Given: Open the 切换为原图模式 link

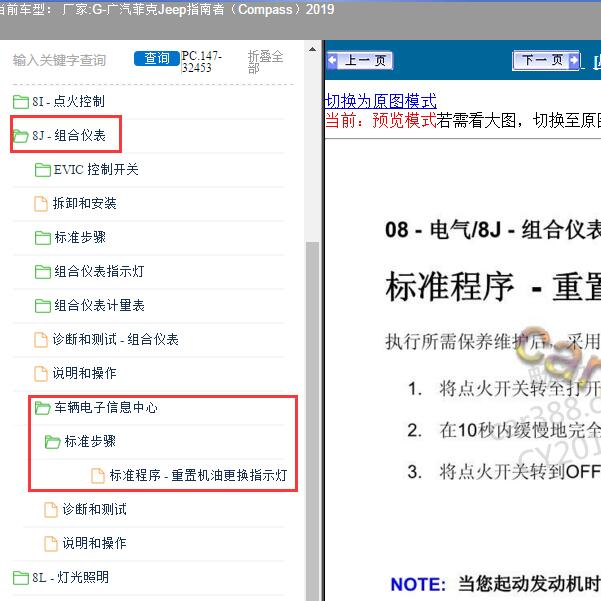Looking at the screenshot, I should click(x=381, y=101).
